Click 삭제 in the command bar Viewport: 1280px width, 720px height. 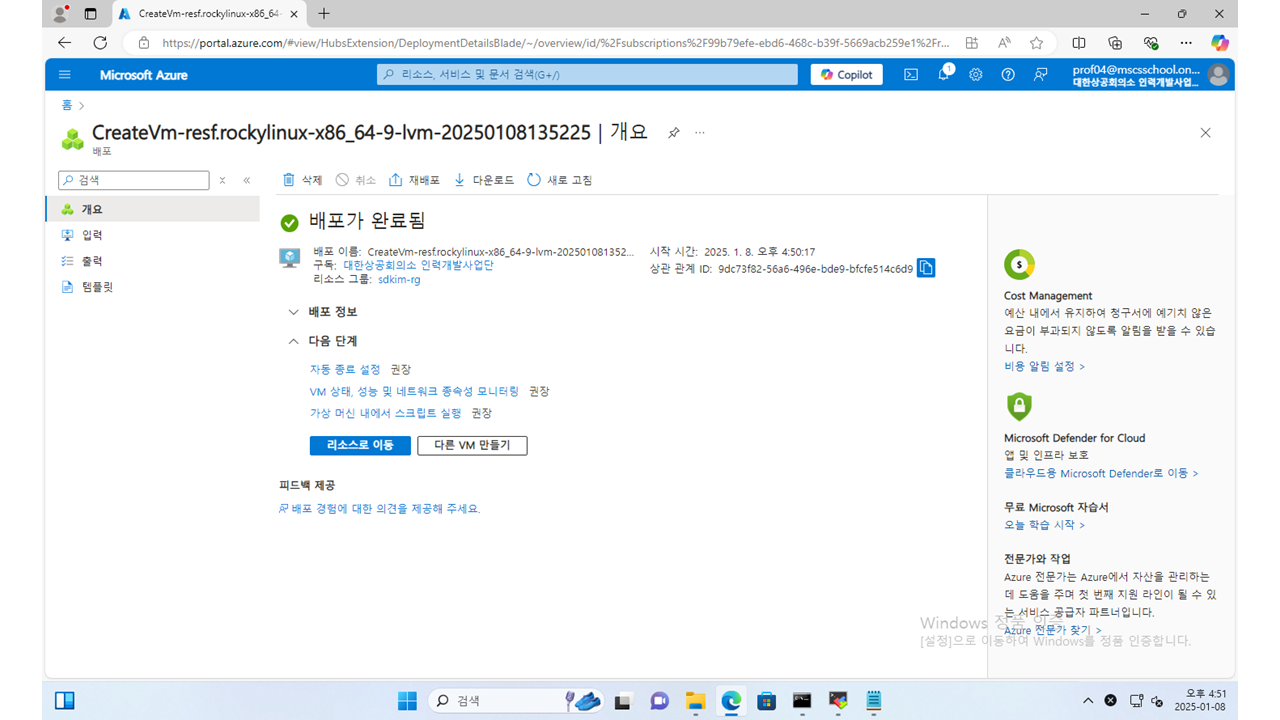(x=302, y=180)
